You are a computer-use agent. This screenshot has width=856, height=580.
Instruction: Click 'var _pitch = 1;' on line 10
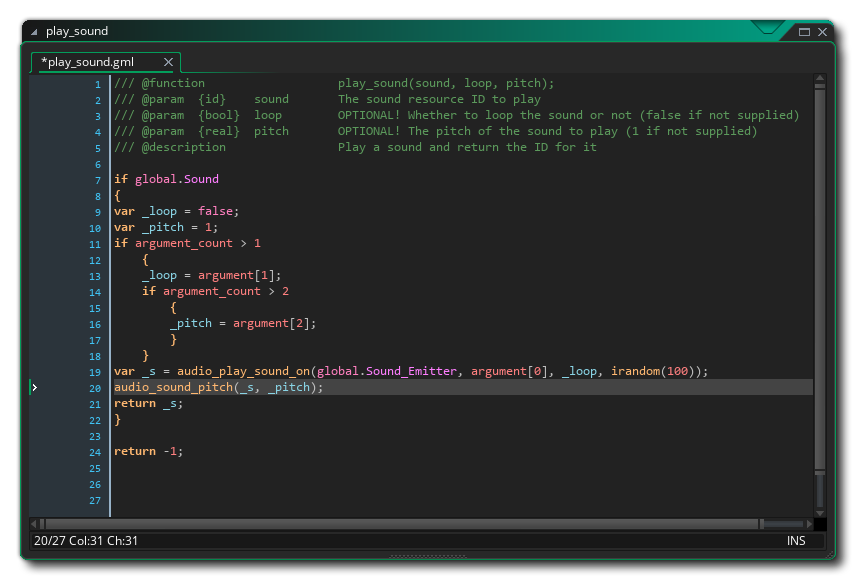point(166,227)
